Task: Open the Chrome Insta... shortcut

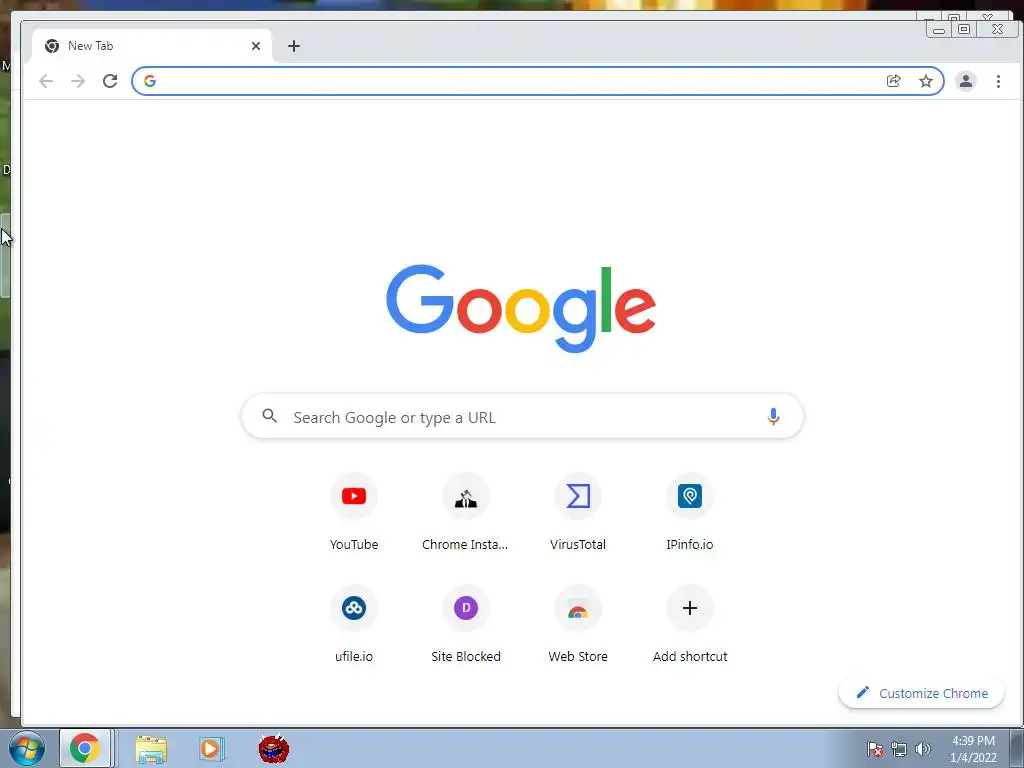Action: pyautogui.click(x=466, y=513)
